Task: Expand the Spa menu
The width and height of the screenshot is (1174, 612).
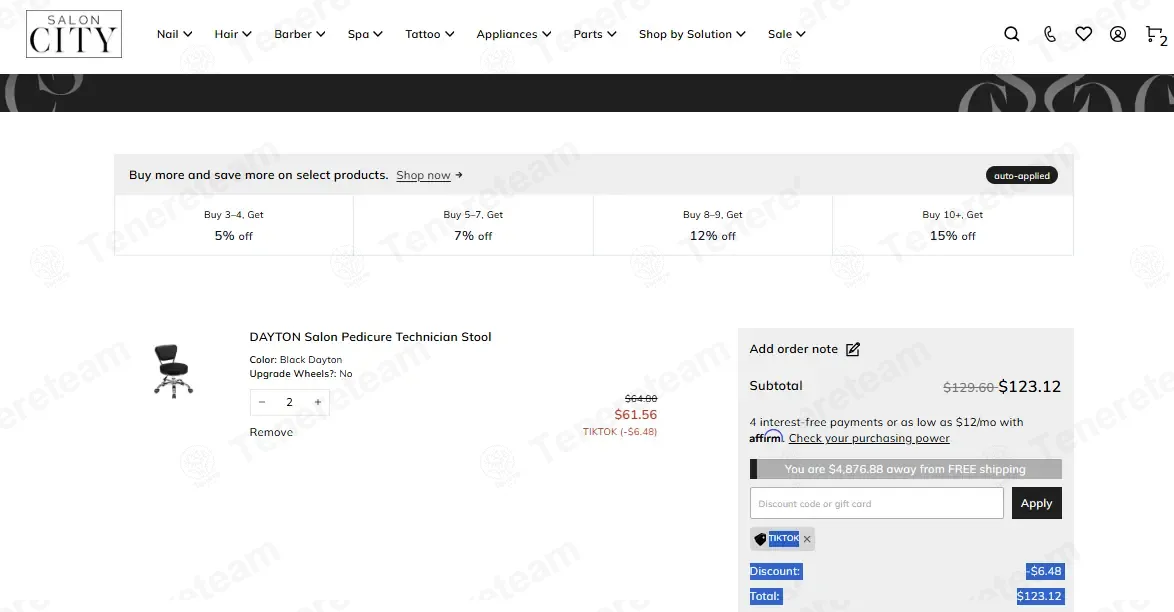Action: 365,34
